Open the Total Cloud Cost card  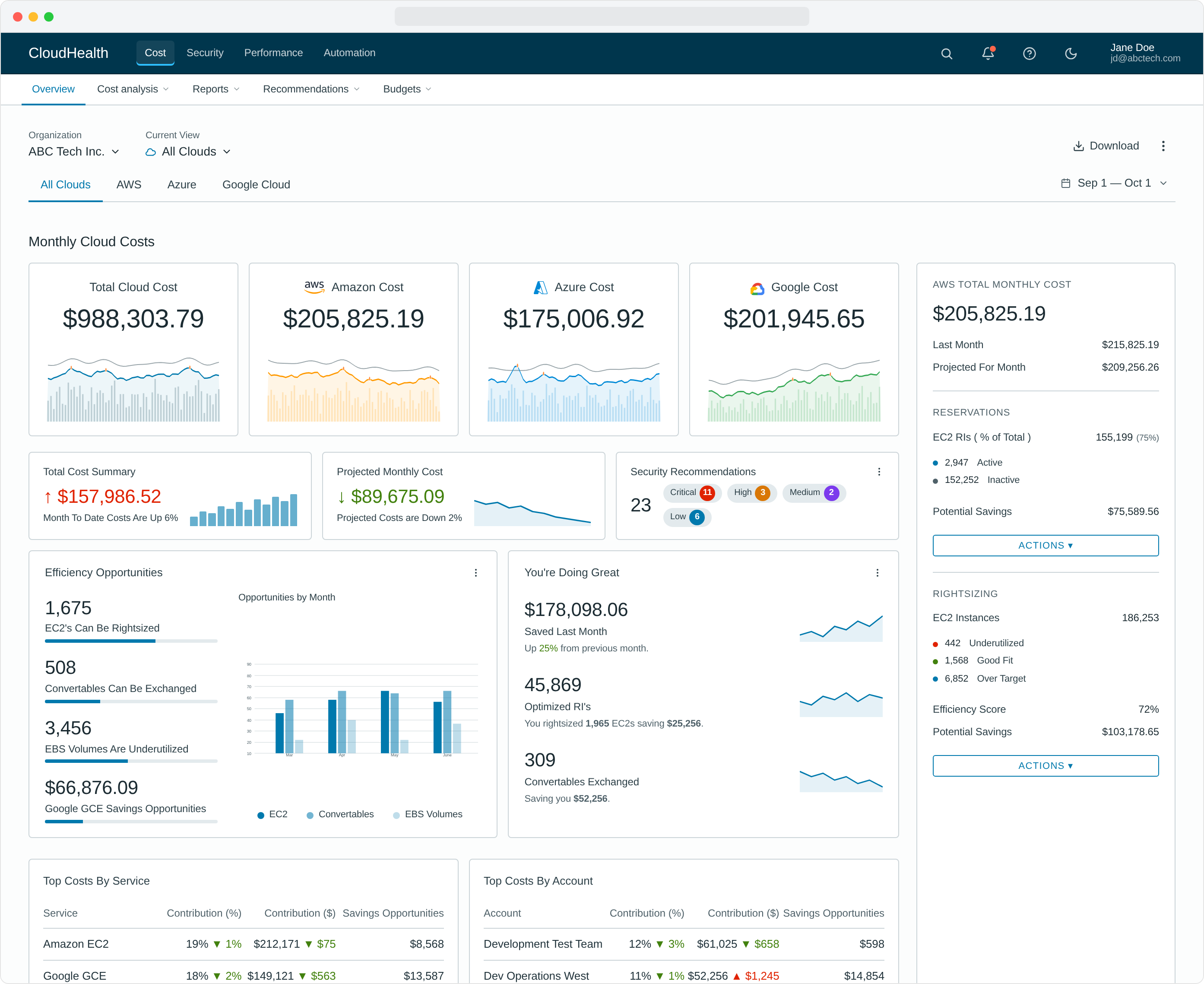point(133,349)
